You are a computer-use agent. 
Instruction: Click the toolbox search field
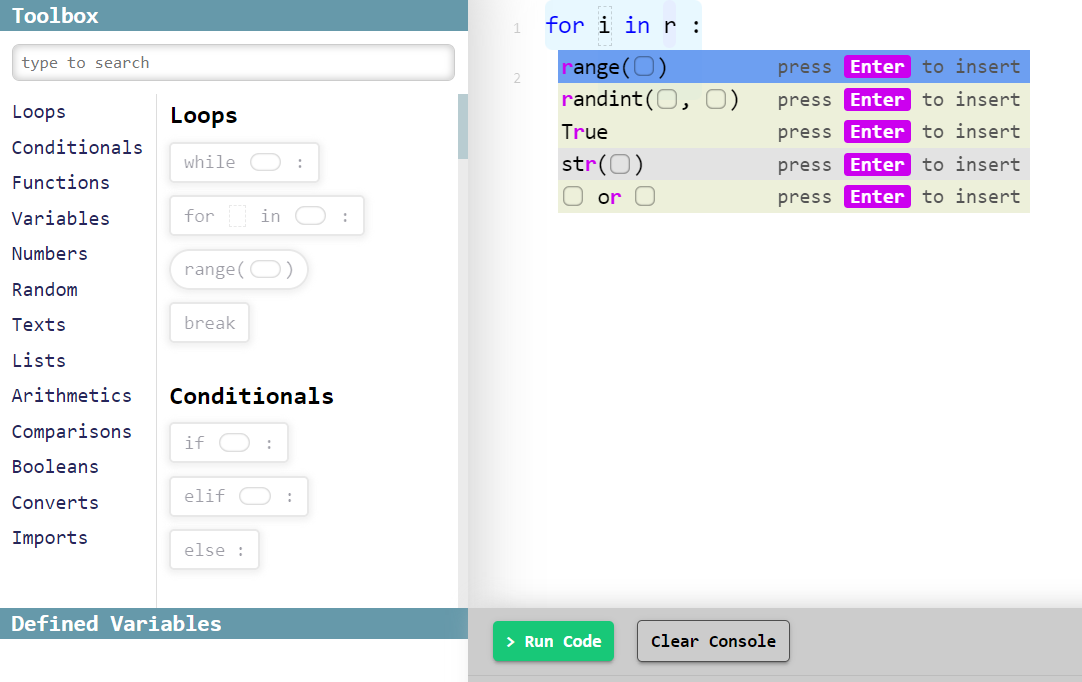click(232, 62)
